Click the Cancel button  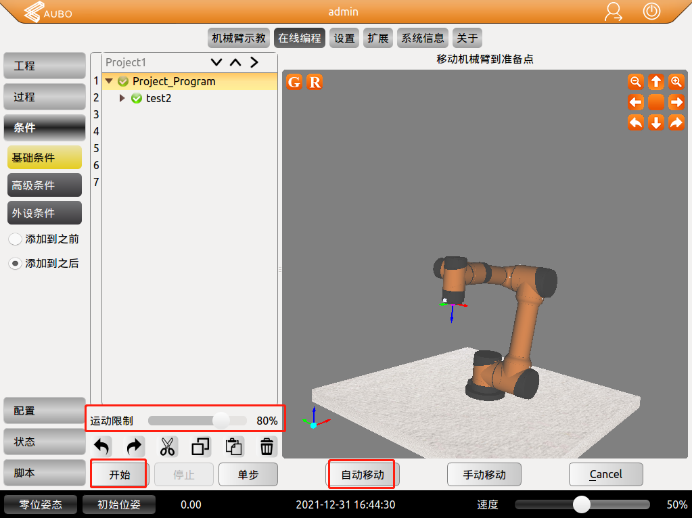click(606, 475)
